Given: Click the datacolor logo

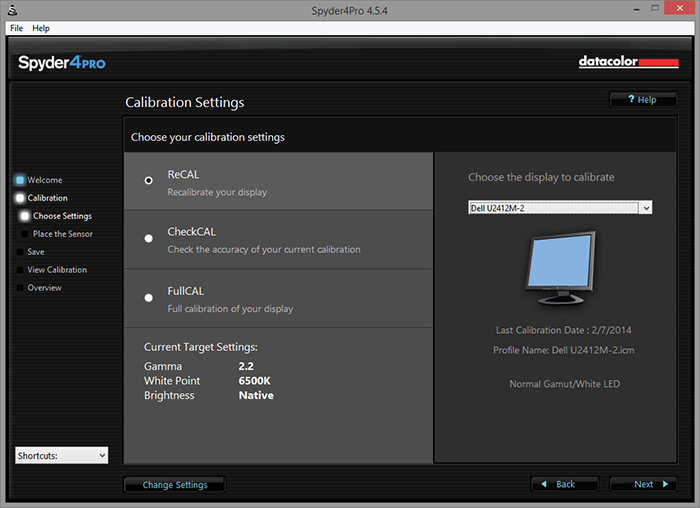Looking at the screenshot, I should coord(628,62).
